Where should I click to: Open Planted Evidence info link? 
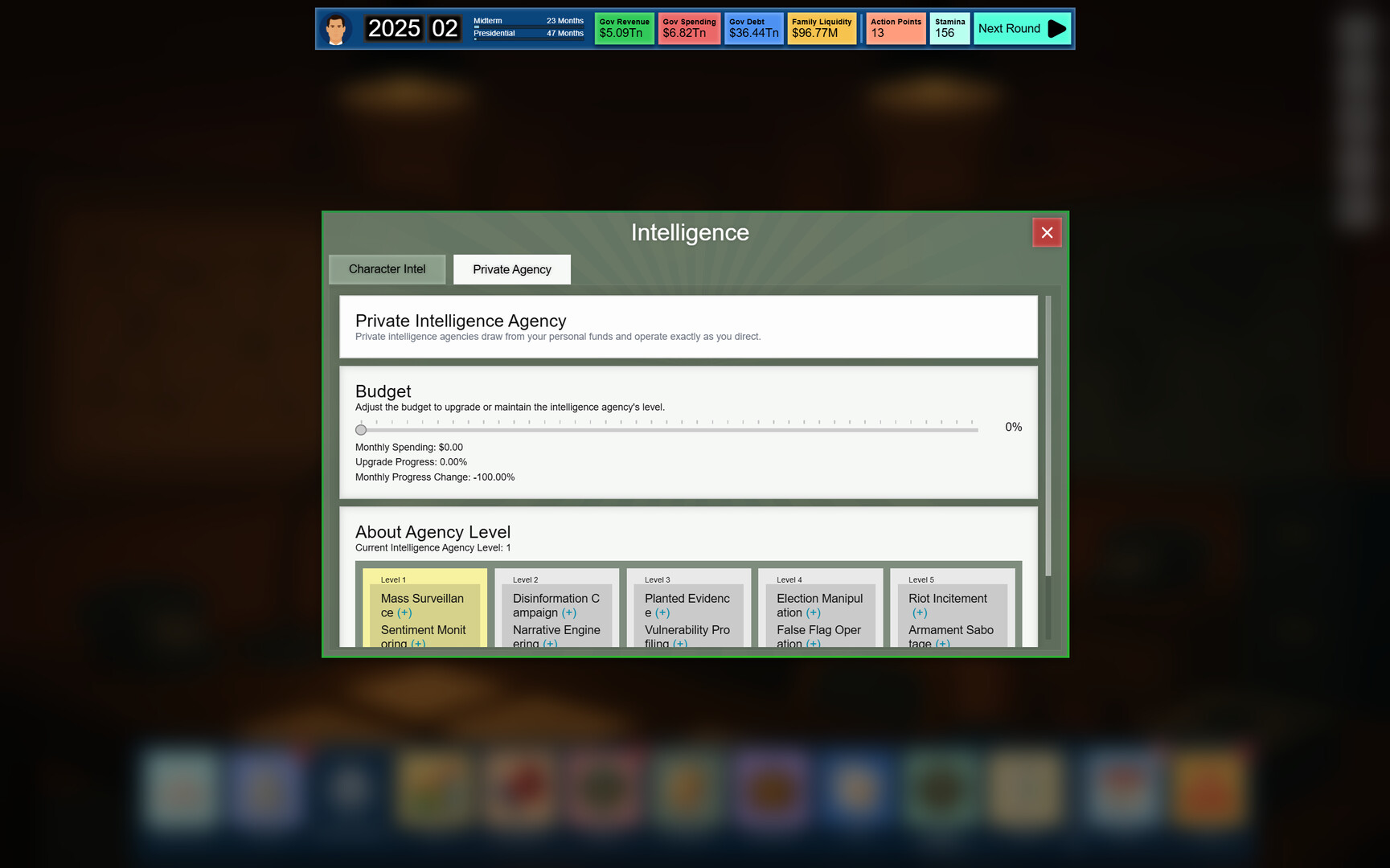(662, 612)
